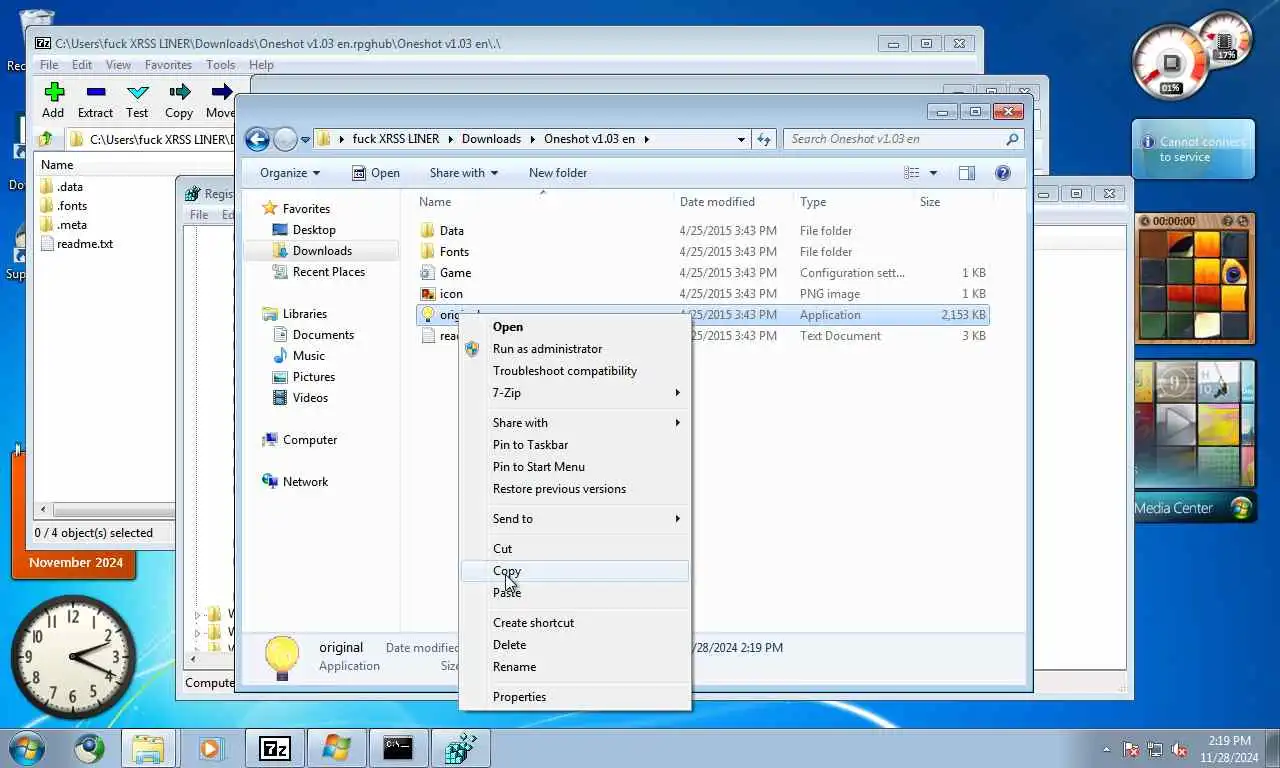Sort by the Size column header

tap(930, 202)
